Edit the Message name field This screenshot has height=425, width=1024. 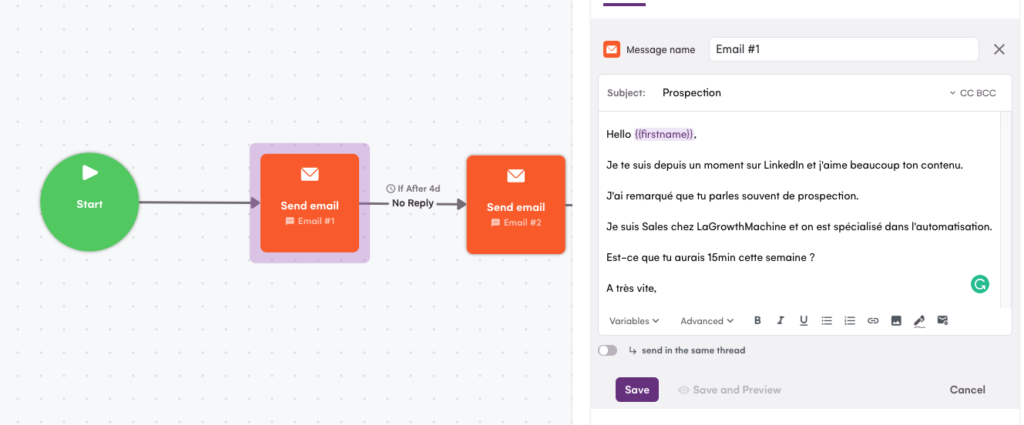[843, 49]
